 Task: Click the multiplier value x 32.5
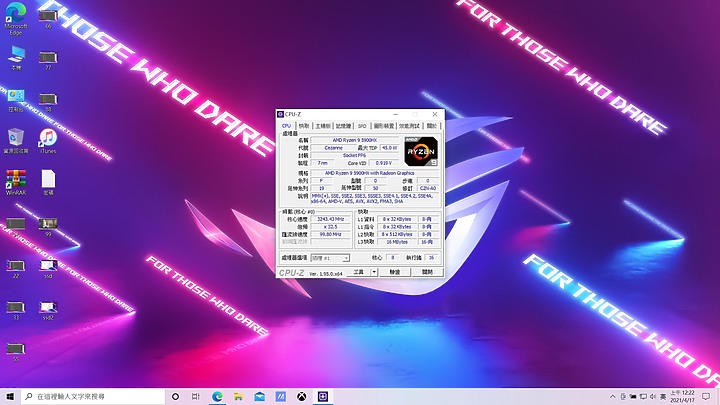[x=331, y=227]
